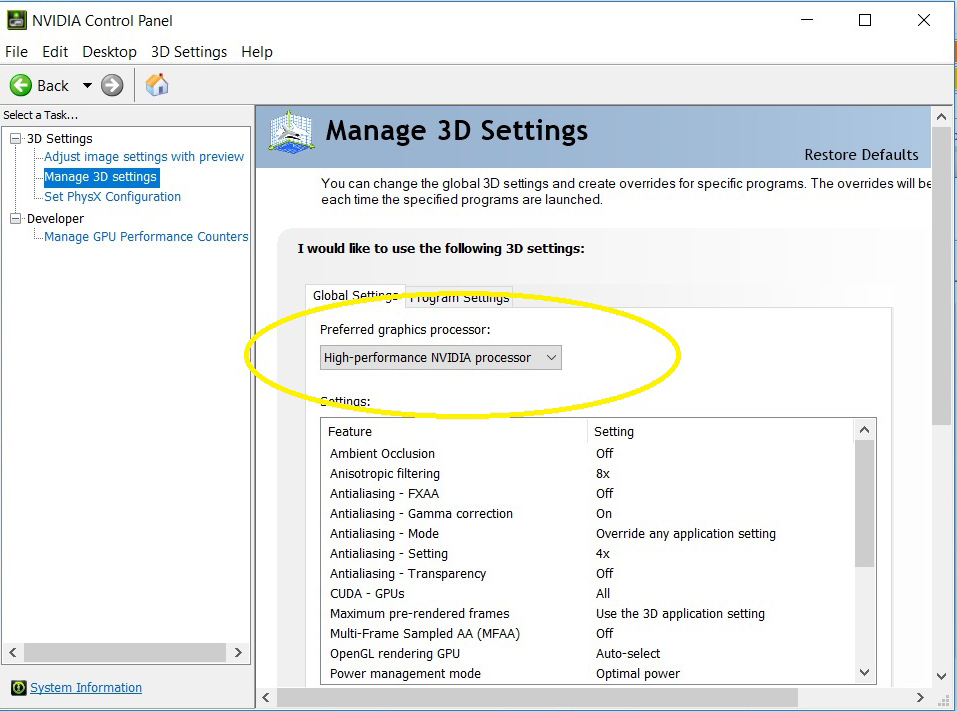Open the Back history dropdown arrow
Screen dimensions: 957x711
tap(87, 85)
